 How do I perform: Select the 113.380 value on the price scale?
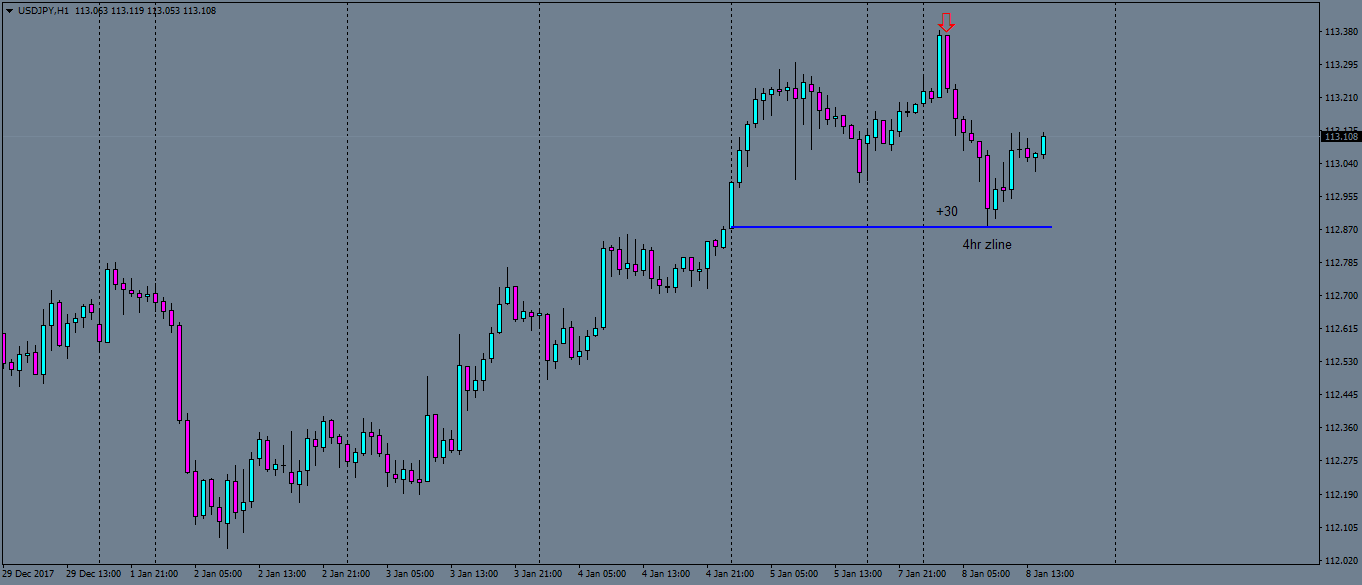pyautogui.click(x=1340, y=32)
